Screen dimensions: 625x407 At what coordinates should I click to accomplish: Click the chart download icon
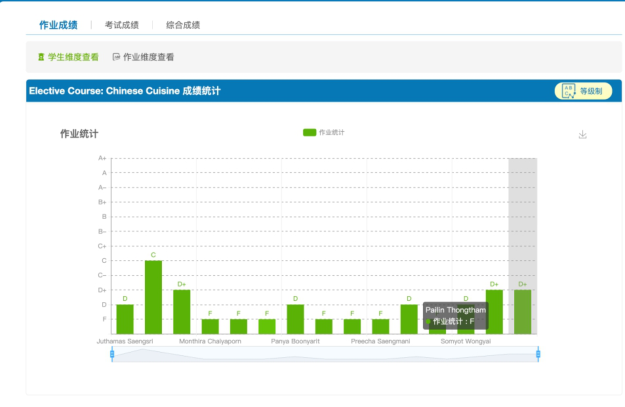click(x=582, y=135)
